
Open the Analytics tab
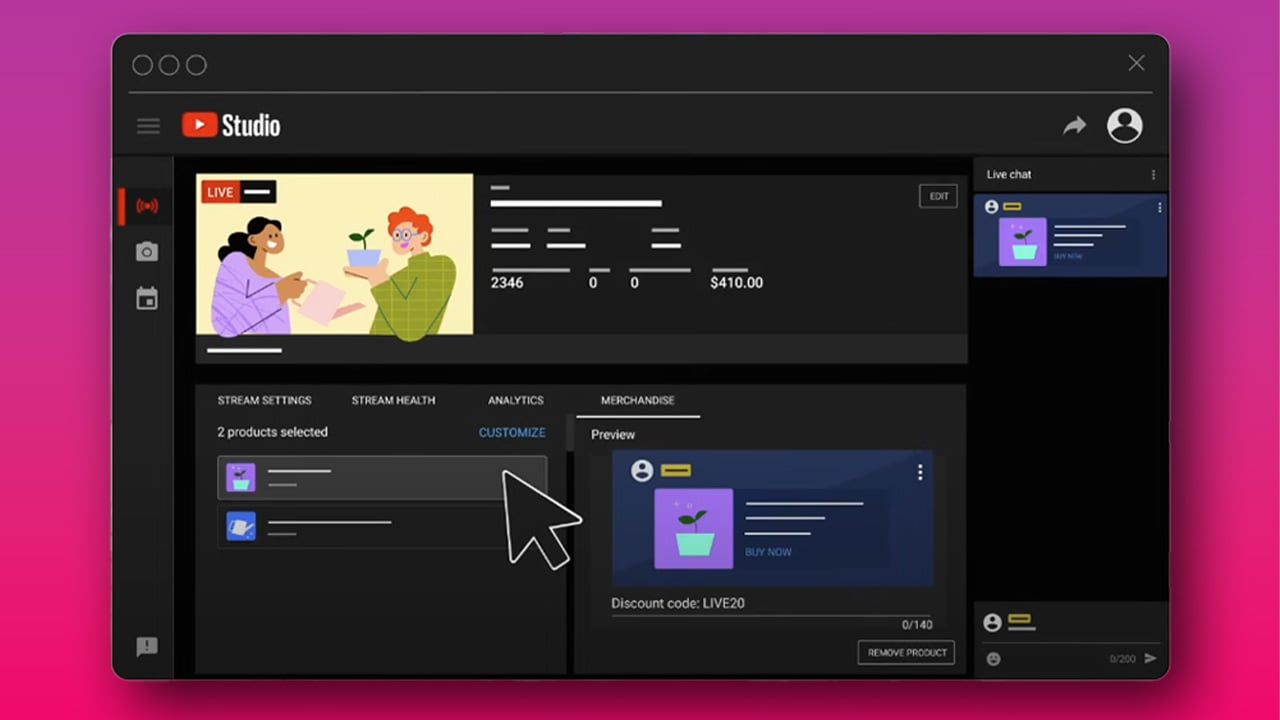point(515,400)
